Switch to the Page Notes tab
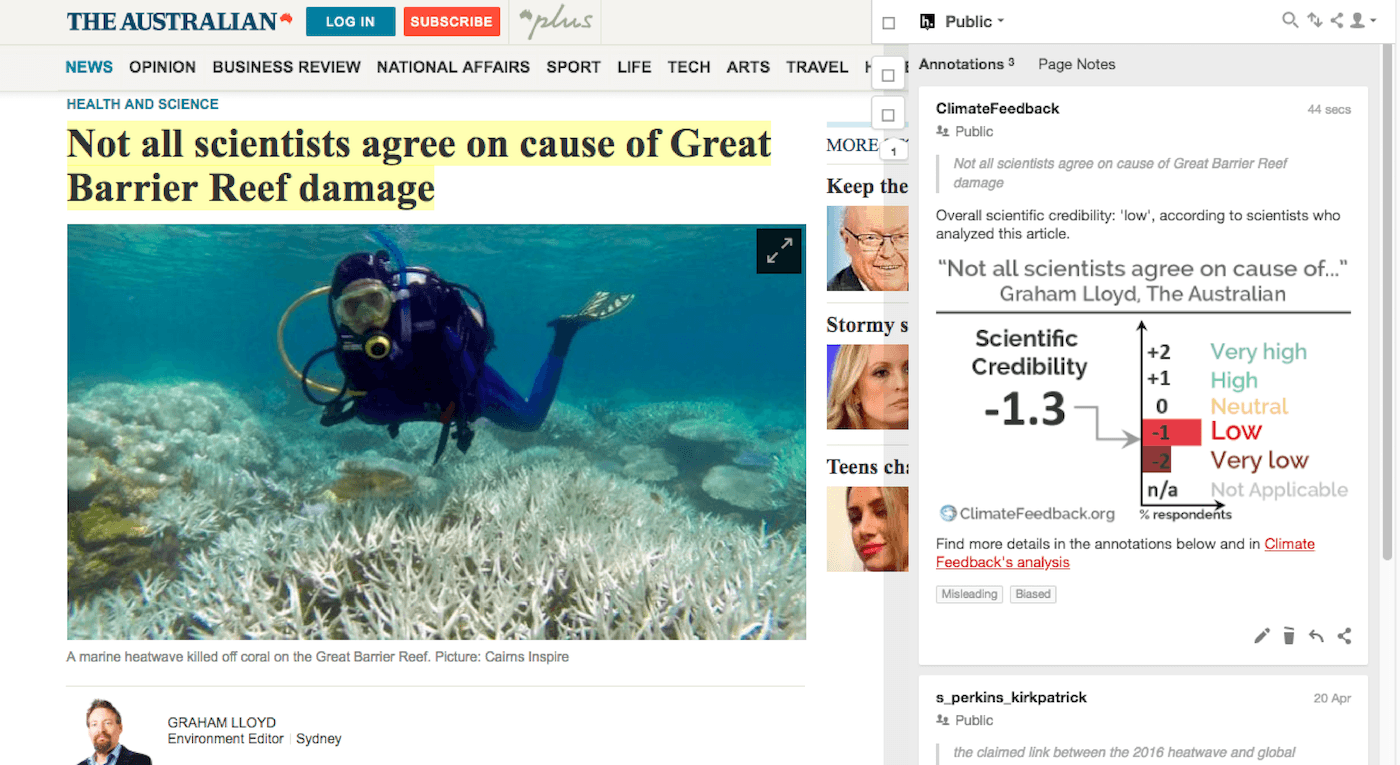The image size is (1400, 765). [x=1076, y=64]
